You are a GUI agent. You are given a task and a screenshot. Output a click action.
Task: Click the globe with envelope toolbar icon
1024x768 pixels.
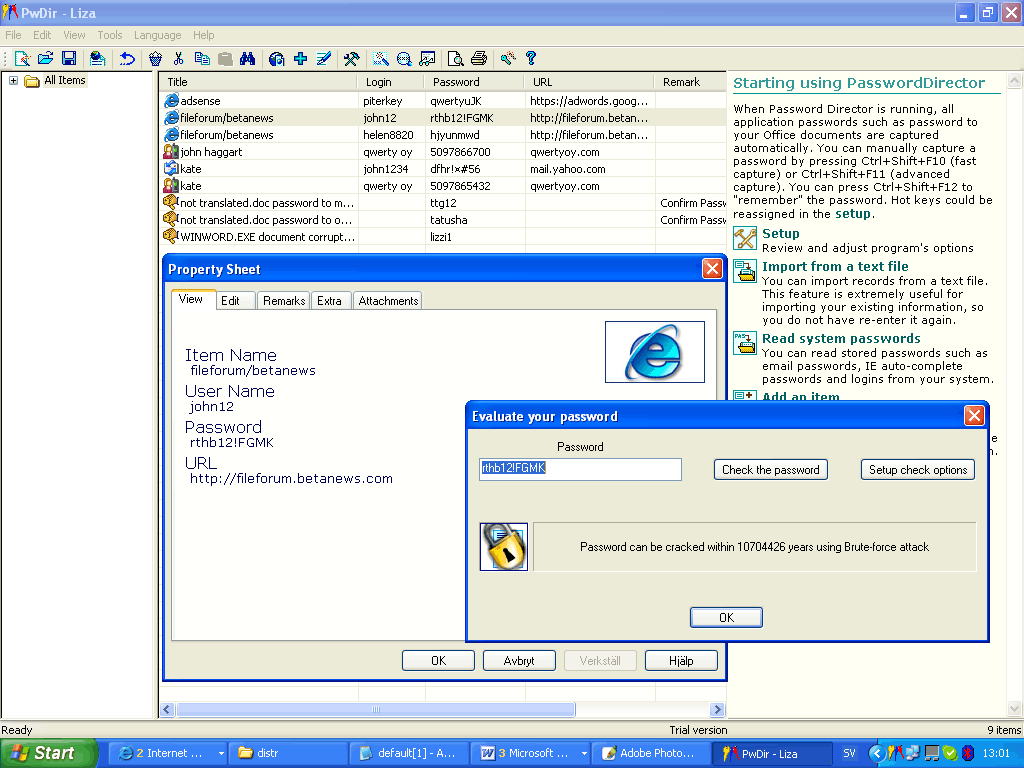point(98,59)
